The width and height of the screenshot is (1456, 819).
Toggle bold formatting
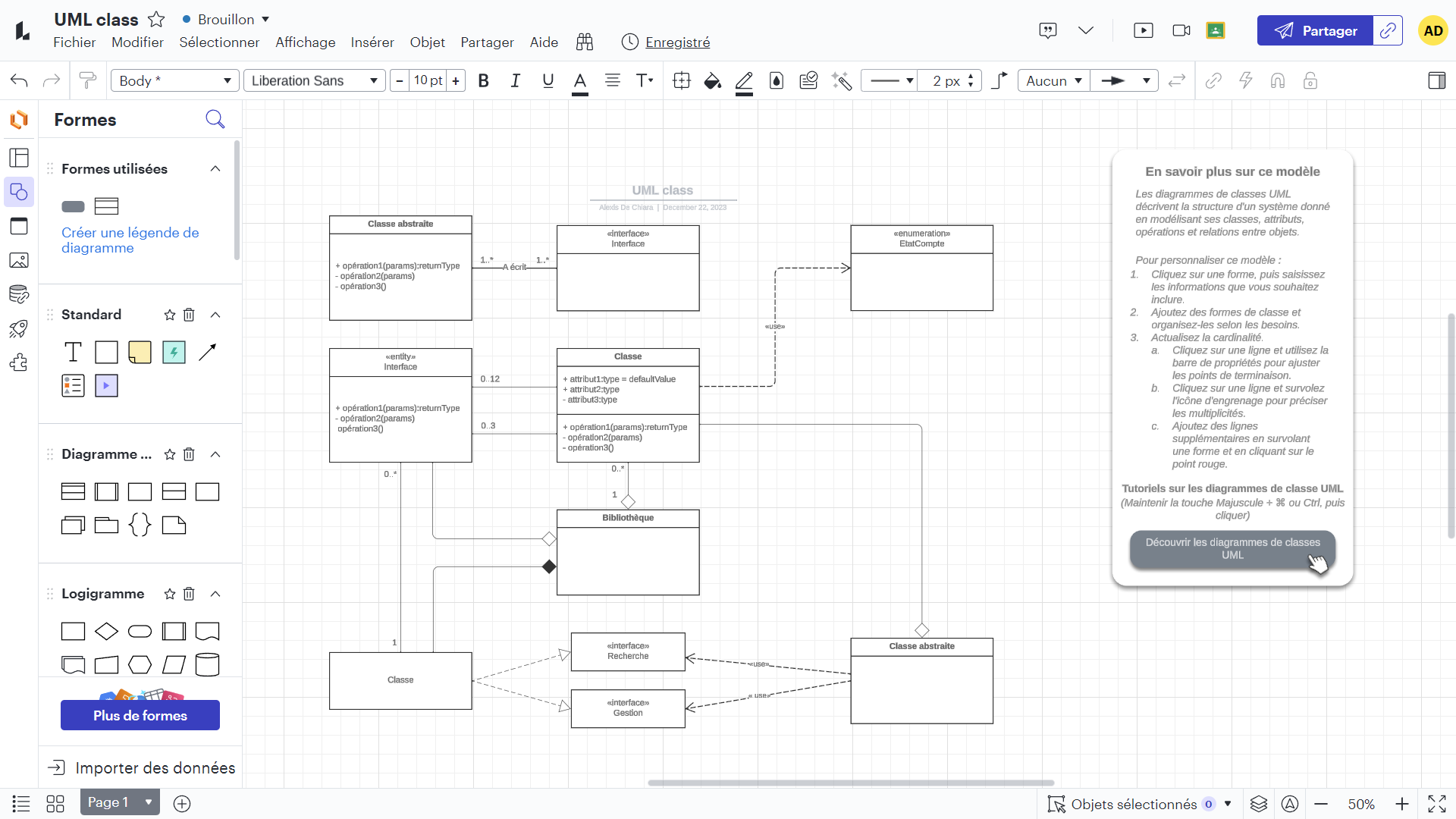coord(483,80)
